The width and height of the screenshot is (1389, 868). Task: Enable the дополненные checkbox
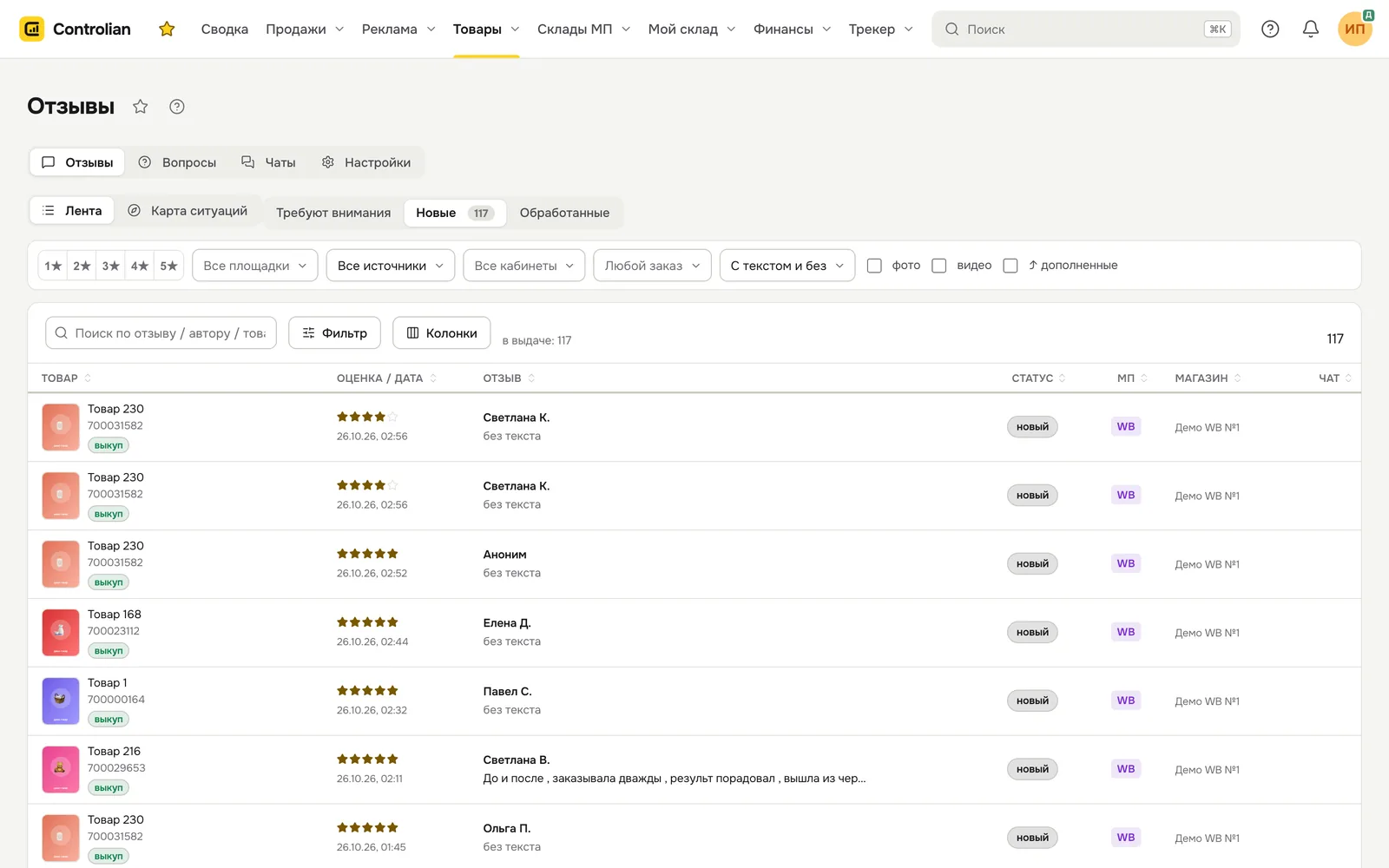pos(1010,266)
